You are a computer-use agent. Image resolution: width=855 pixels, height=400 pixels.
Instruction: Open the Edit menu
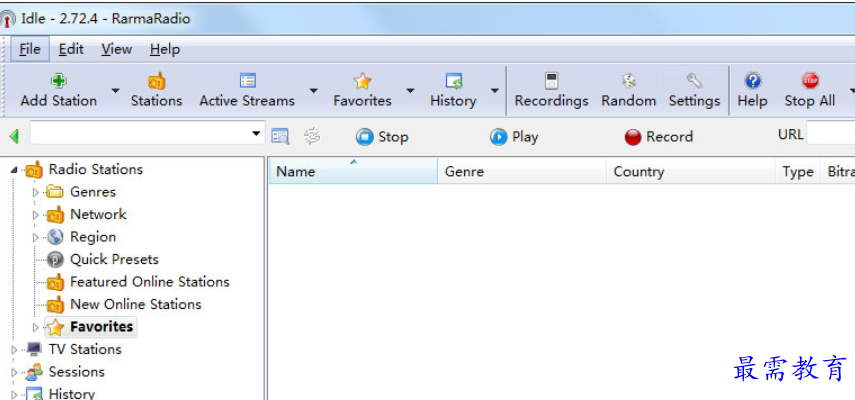[71, 49]
